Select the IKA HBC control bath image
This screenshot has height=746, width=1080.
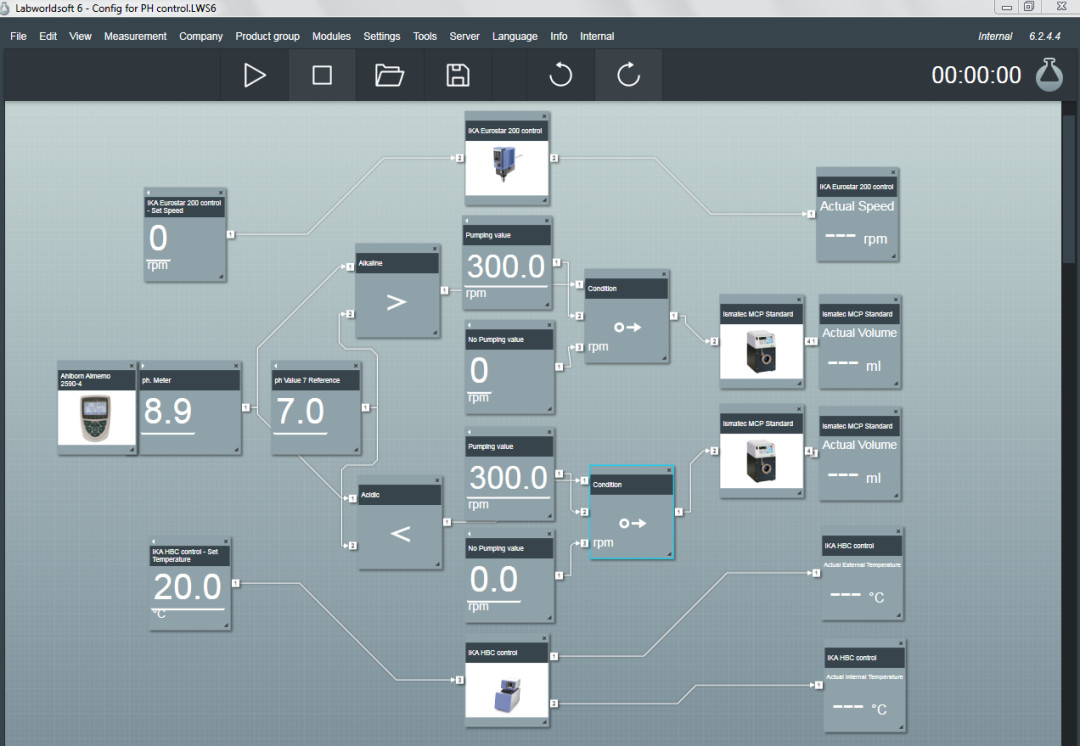coord(506,691)
